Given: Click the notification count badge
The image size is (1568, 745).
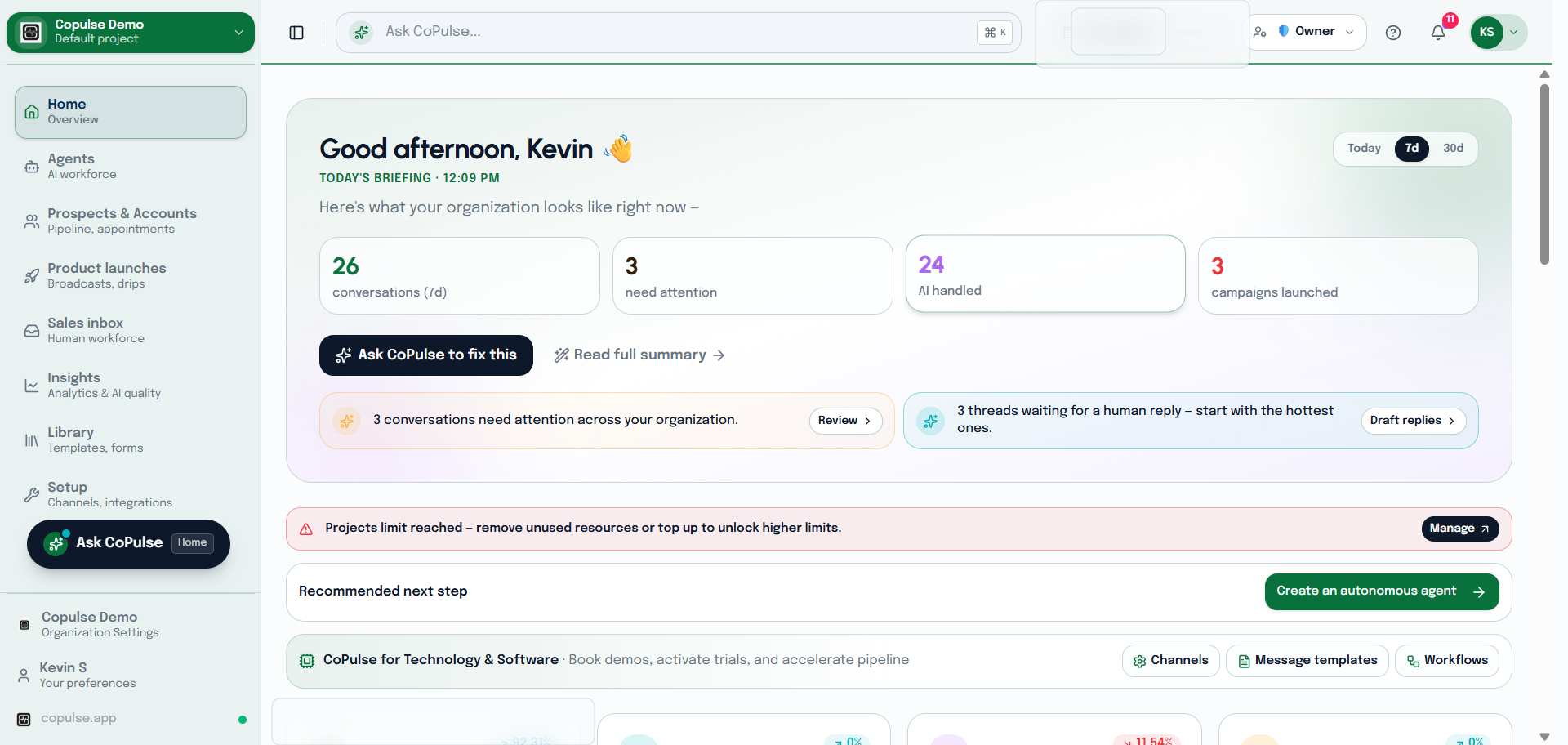Looking at the screenshot, I should (x=1450, y=20).
